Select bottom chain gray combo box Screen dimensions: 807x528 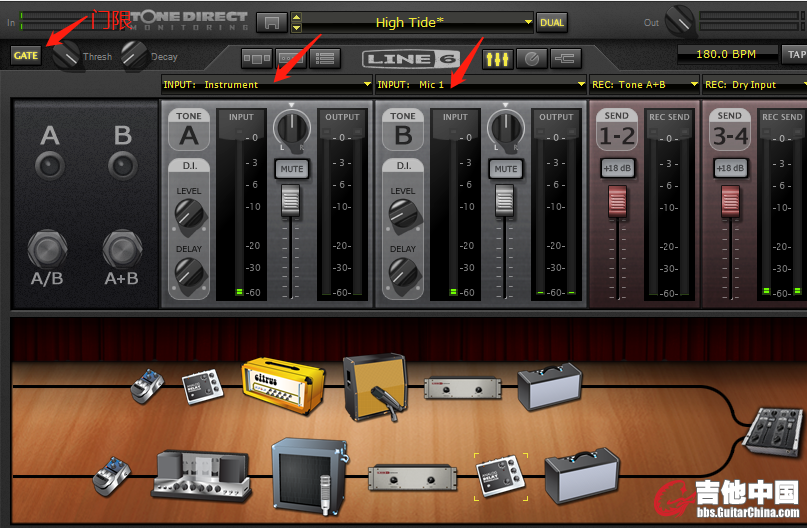pyautogui.click(x=582, y=476)
